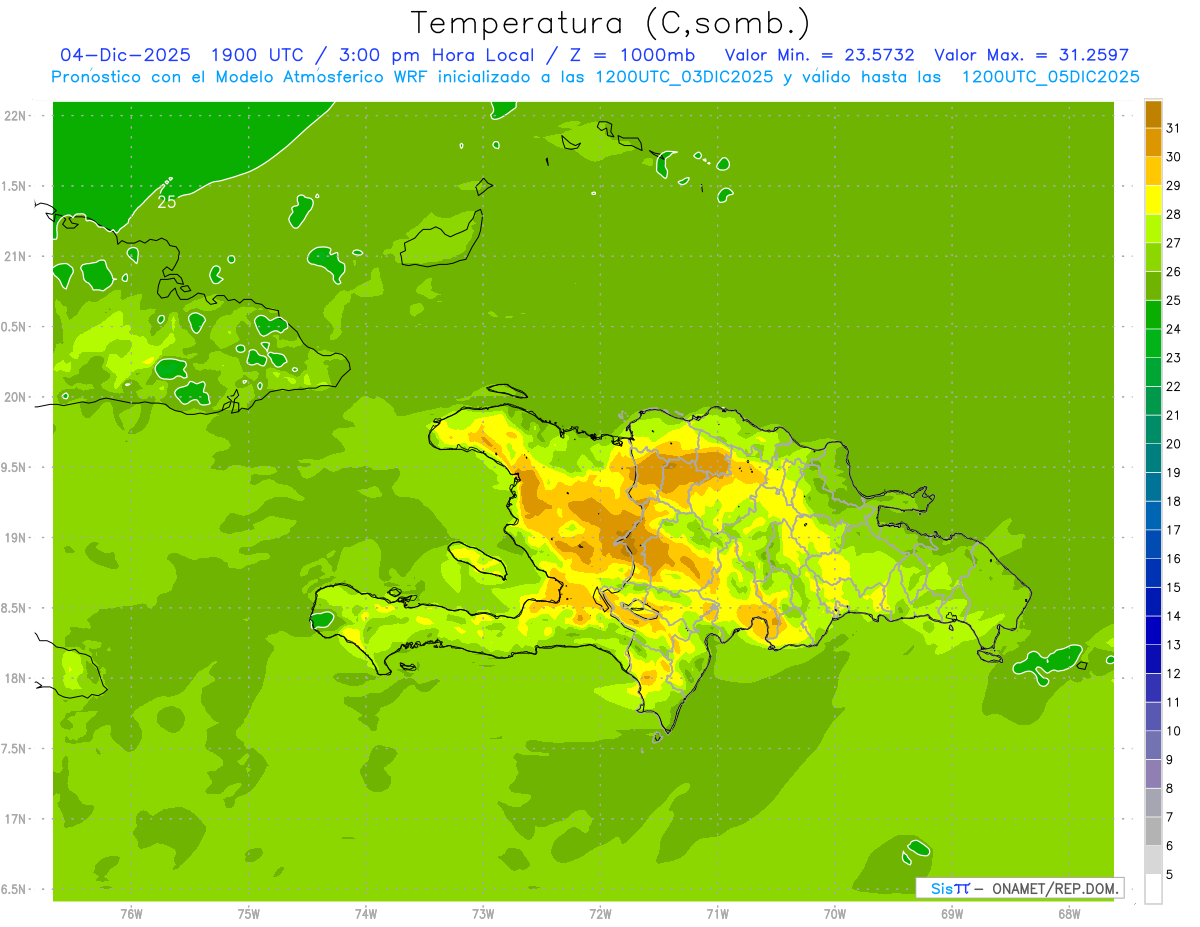Screen dimensions: 1200x927
Task: Click legend scale value '5'
Action: click(1169, 875)
